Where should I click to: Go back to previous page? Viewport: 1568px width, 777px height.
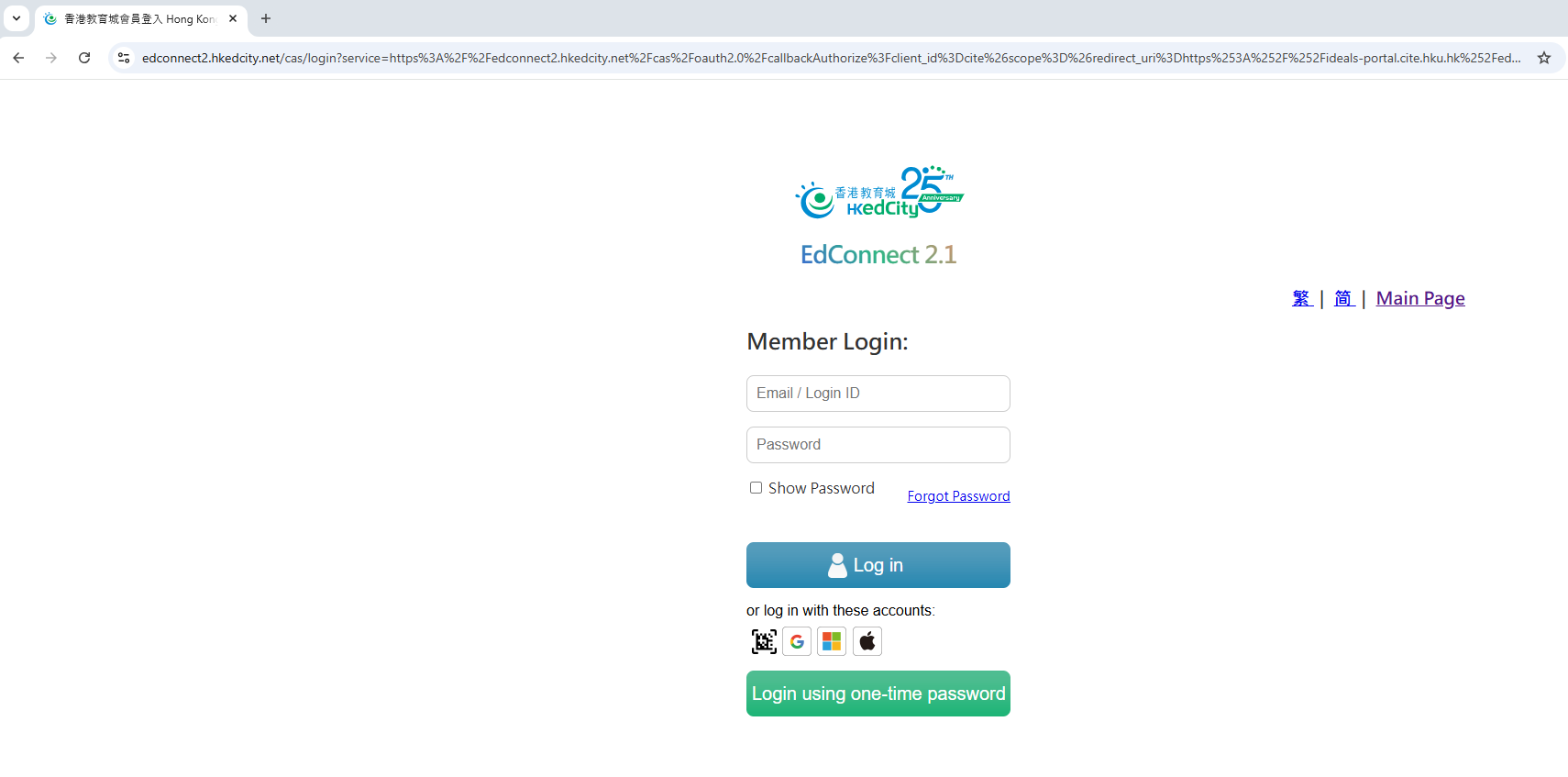pos(18,58)
